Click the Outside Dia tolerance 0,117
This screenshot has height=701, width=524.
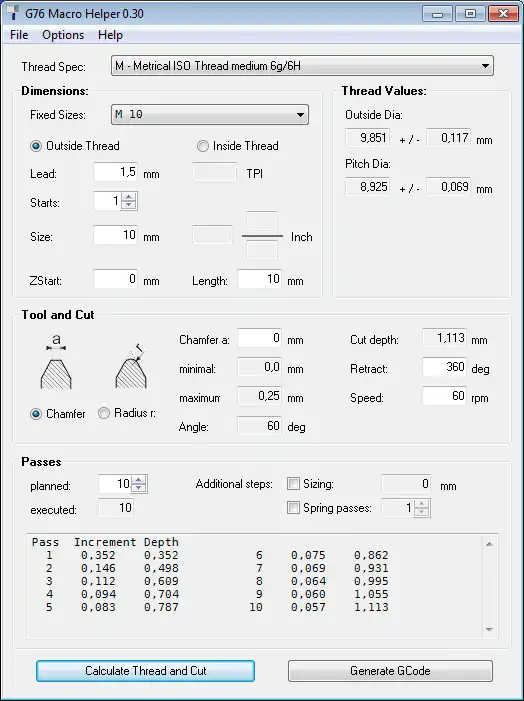(448, 138)
